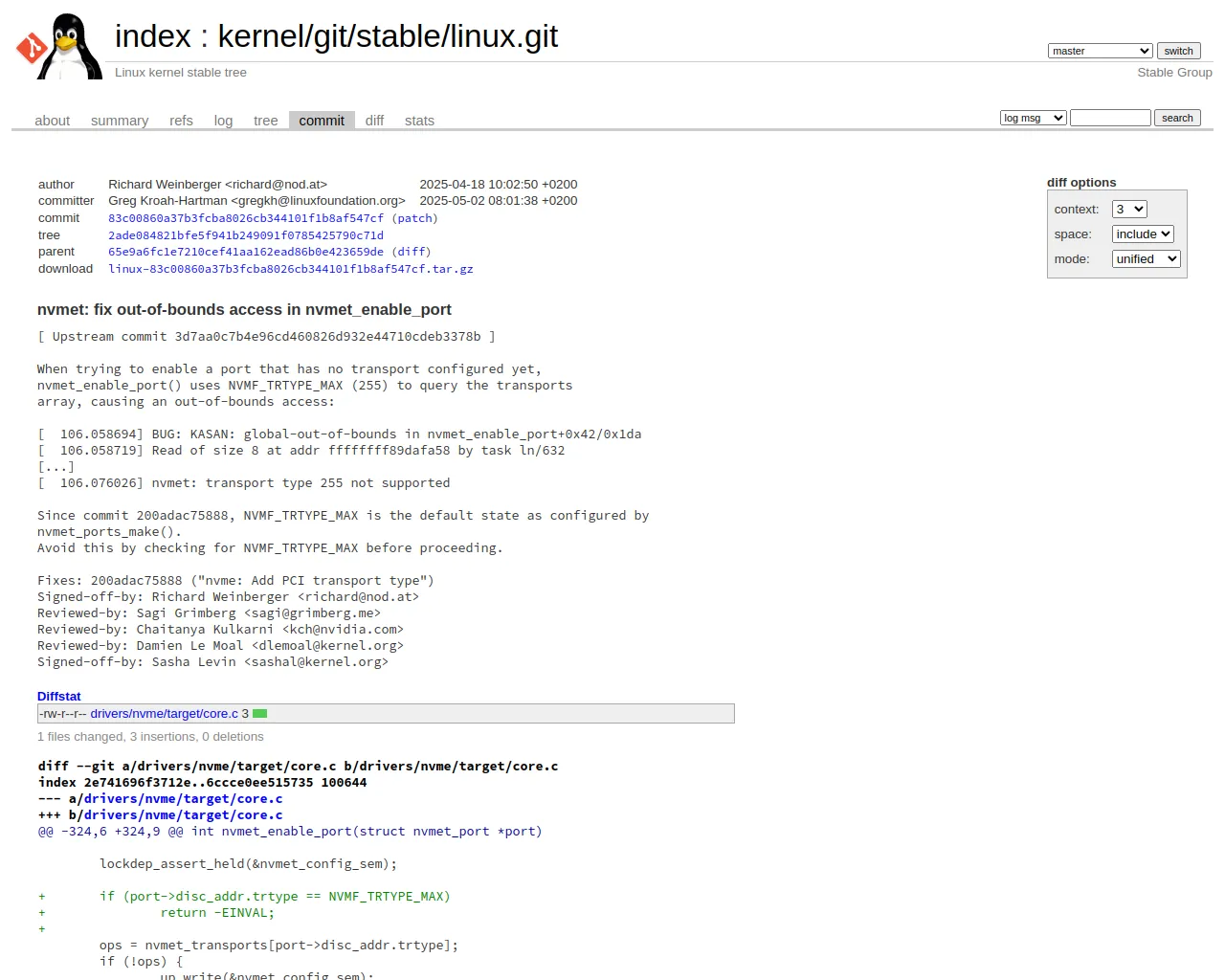Click author date 2025-04-18 10:02:50

499,184
